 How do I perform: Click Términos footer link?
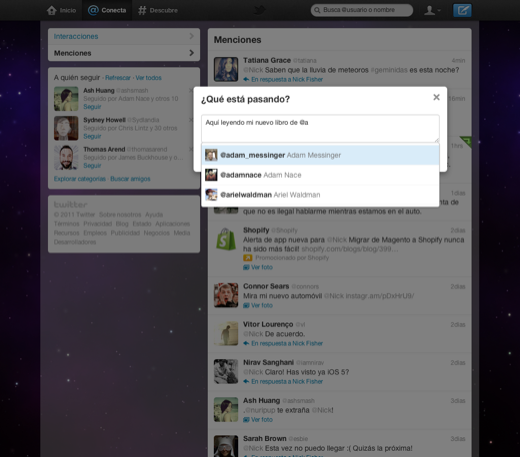(67, 224)
